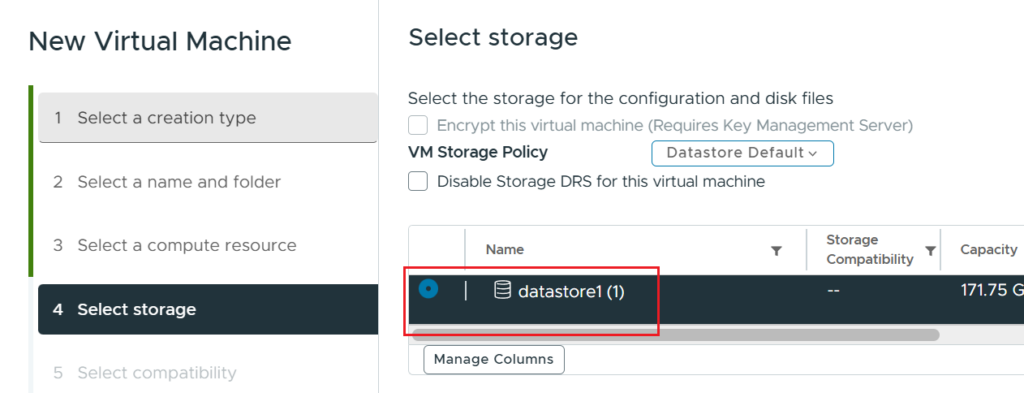This screenshot has width=1024, height=393.
Task: Sort by Storage Compatibility column header
Action: tap(869, 249)
